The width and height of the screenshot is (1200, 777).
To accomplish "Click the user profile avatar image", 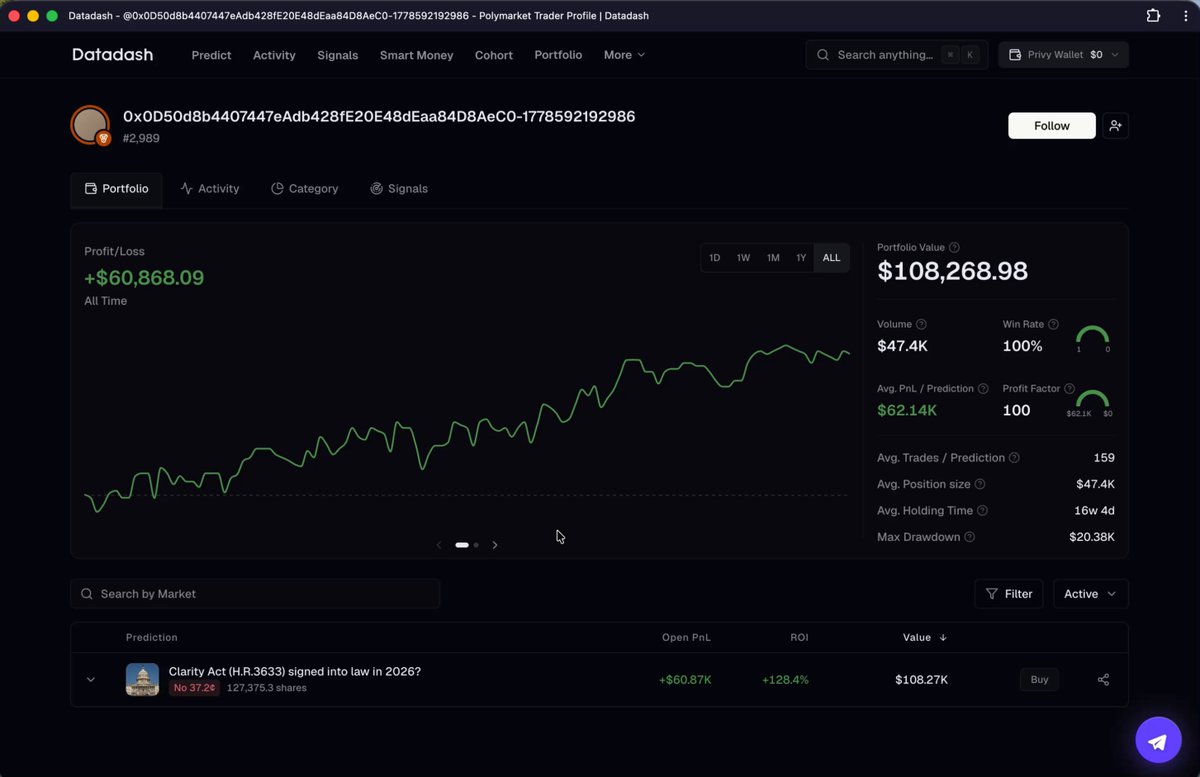I will point(90,125).
